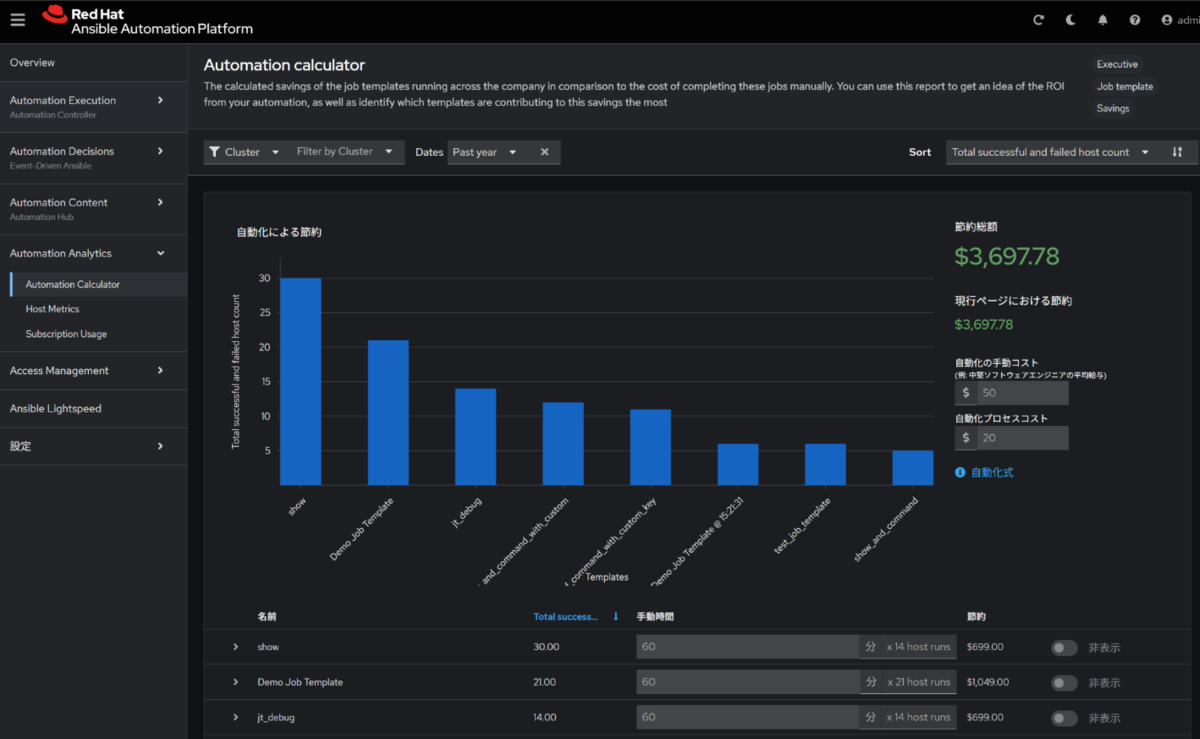Collapse Automation Analytics menu section
Viewport: 1200px width, 739px height.
[94, 254]
